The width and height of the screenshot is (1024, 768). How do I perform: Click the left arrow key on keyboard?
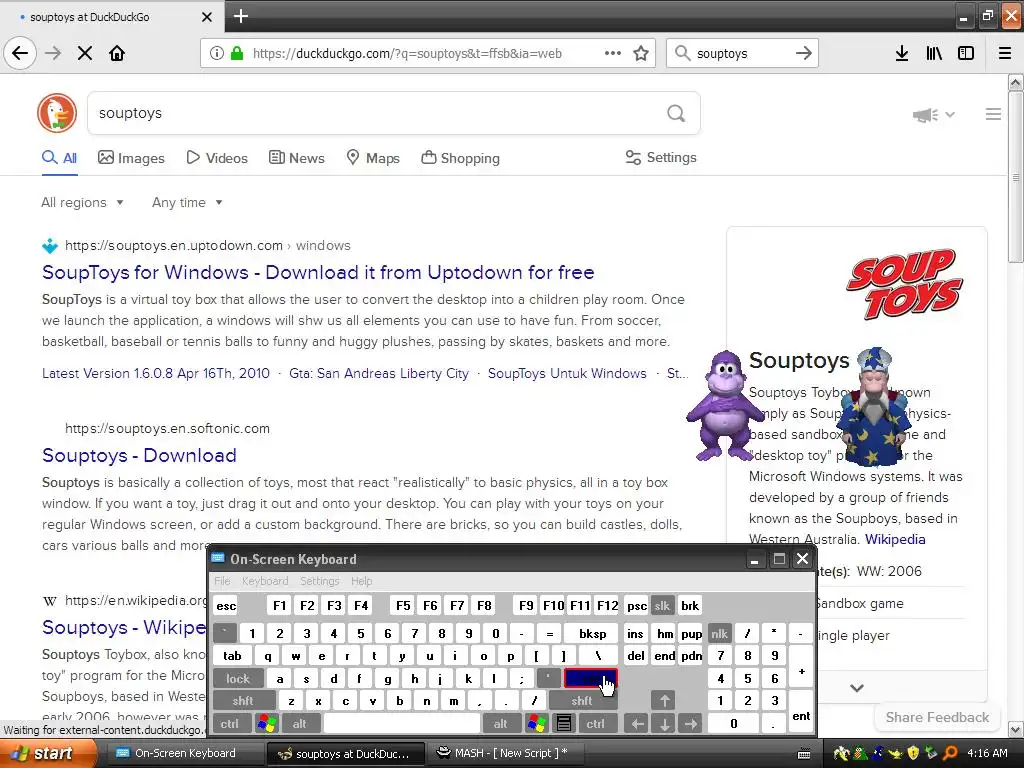(x=637, y=724)
